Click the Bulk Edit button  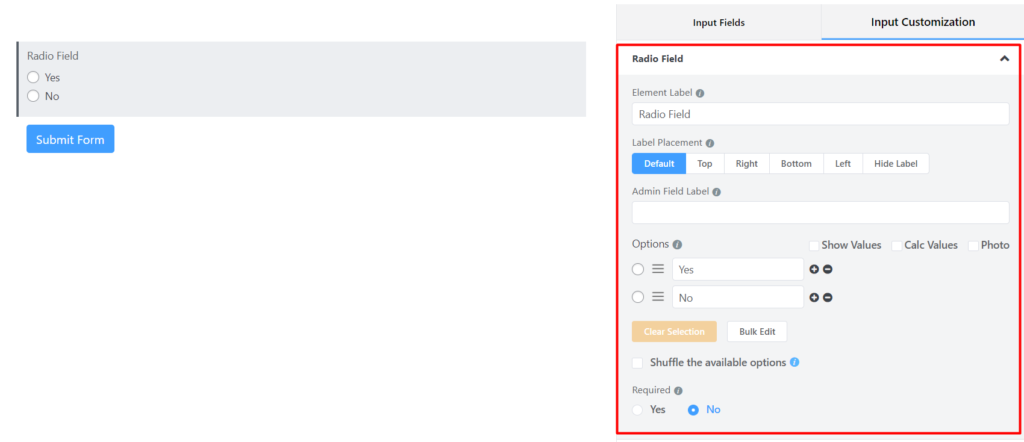coord(757,332)
